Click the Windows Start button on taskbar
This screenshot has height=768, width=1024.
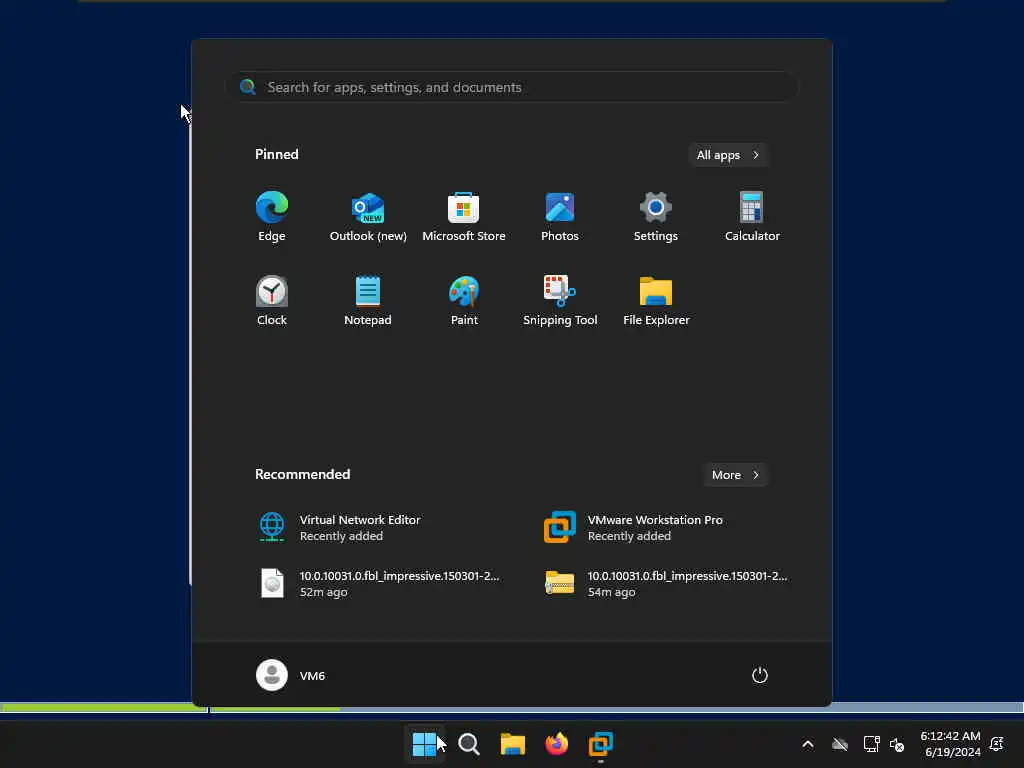[x=424, y=744]
